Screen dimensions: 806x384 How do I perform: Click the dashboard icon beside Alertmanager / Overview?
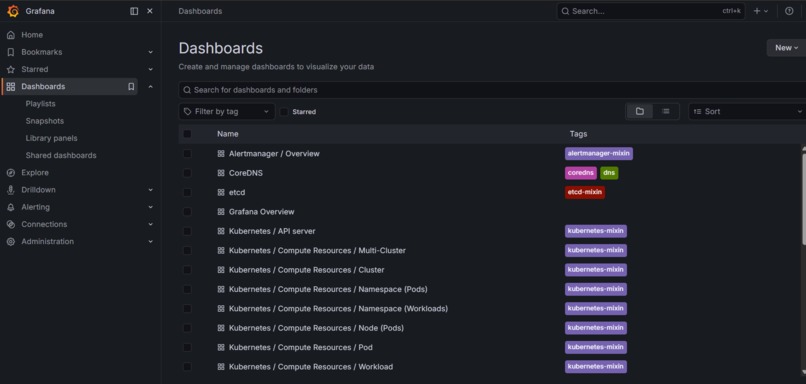221,154
